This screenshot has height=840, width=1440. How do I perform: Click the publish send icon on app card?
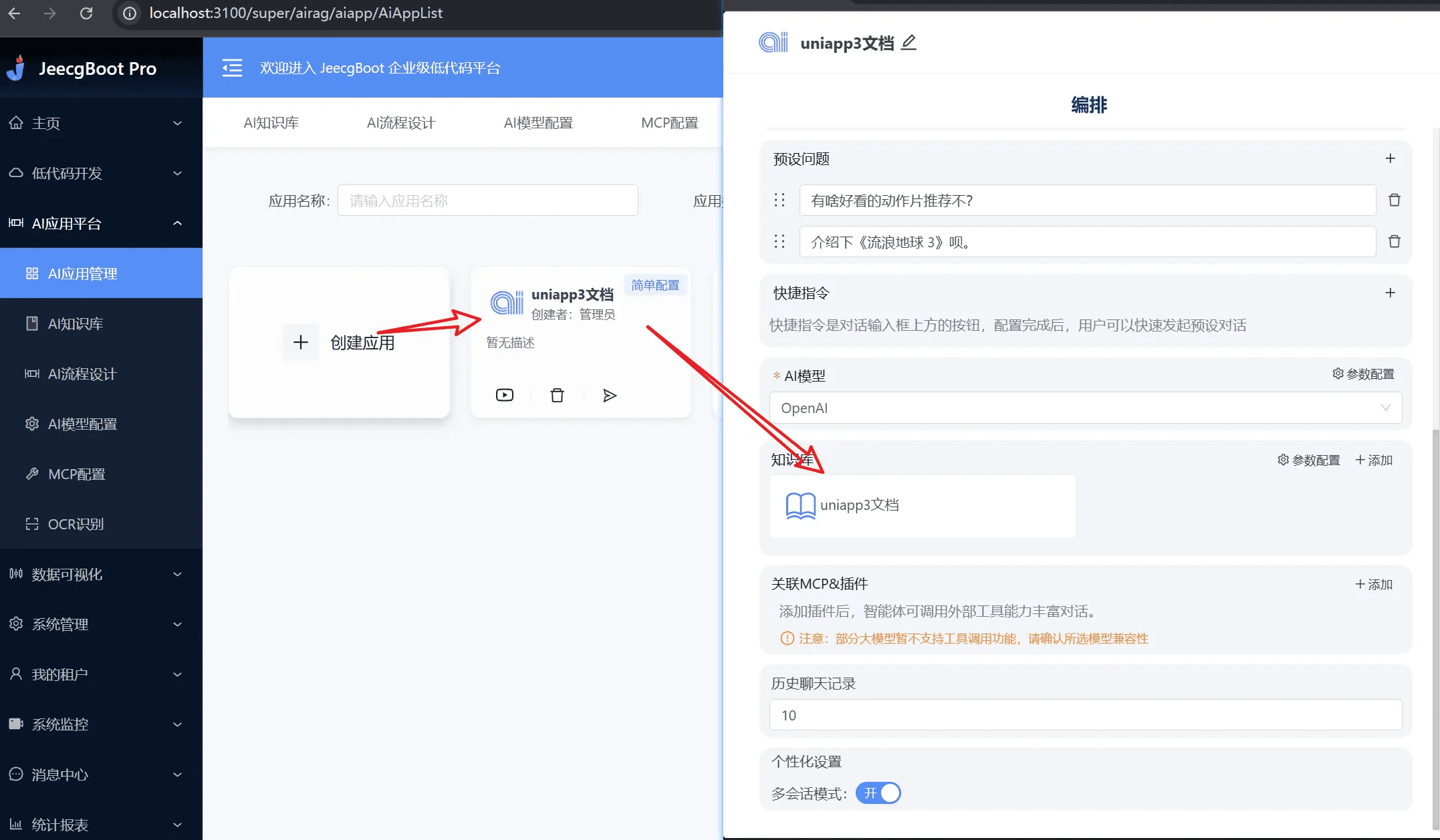click(x=609, y=396)
